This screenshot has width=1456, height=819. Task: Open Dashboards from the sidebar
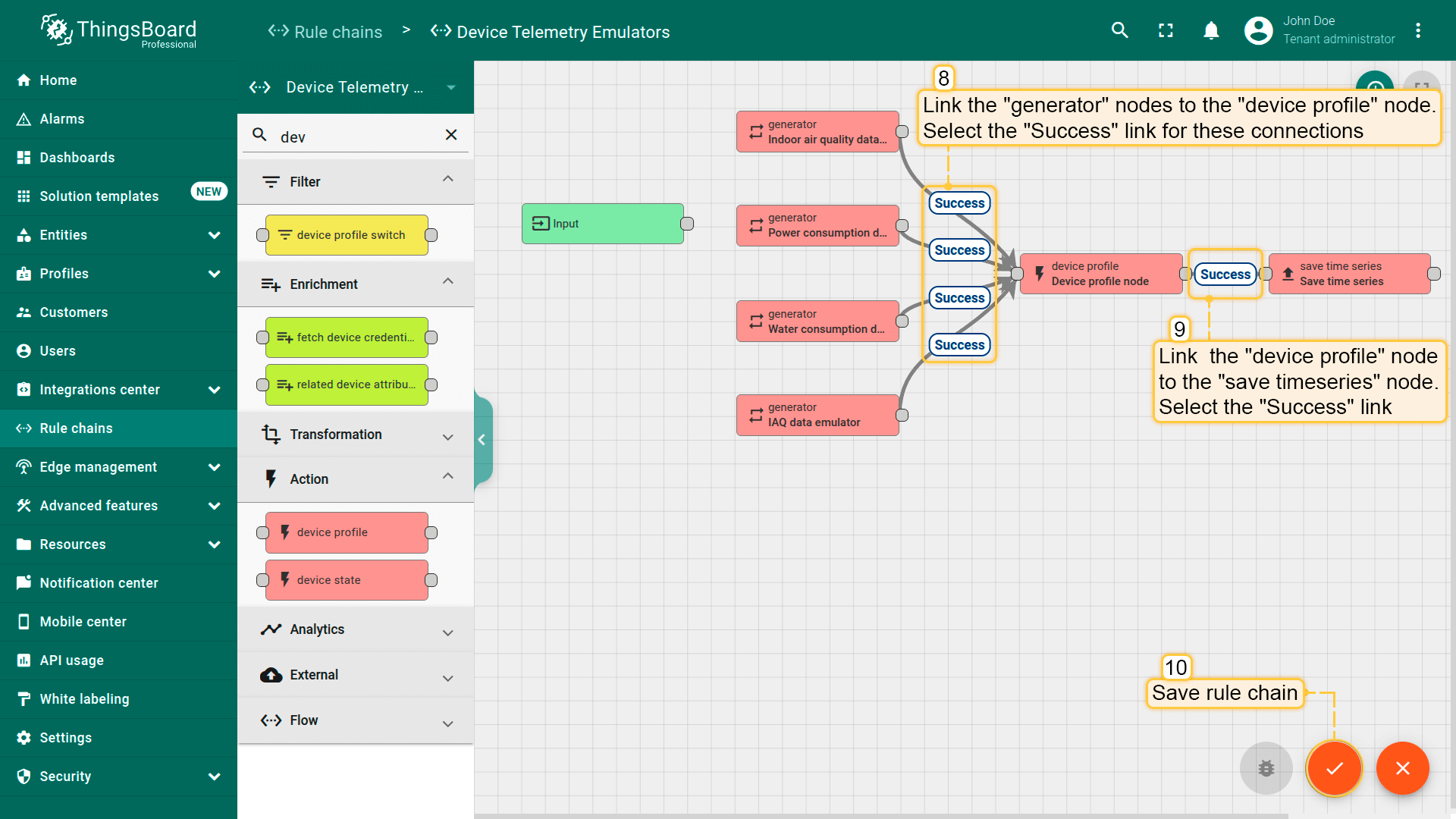coord(77,158)
